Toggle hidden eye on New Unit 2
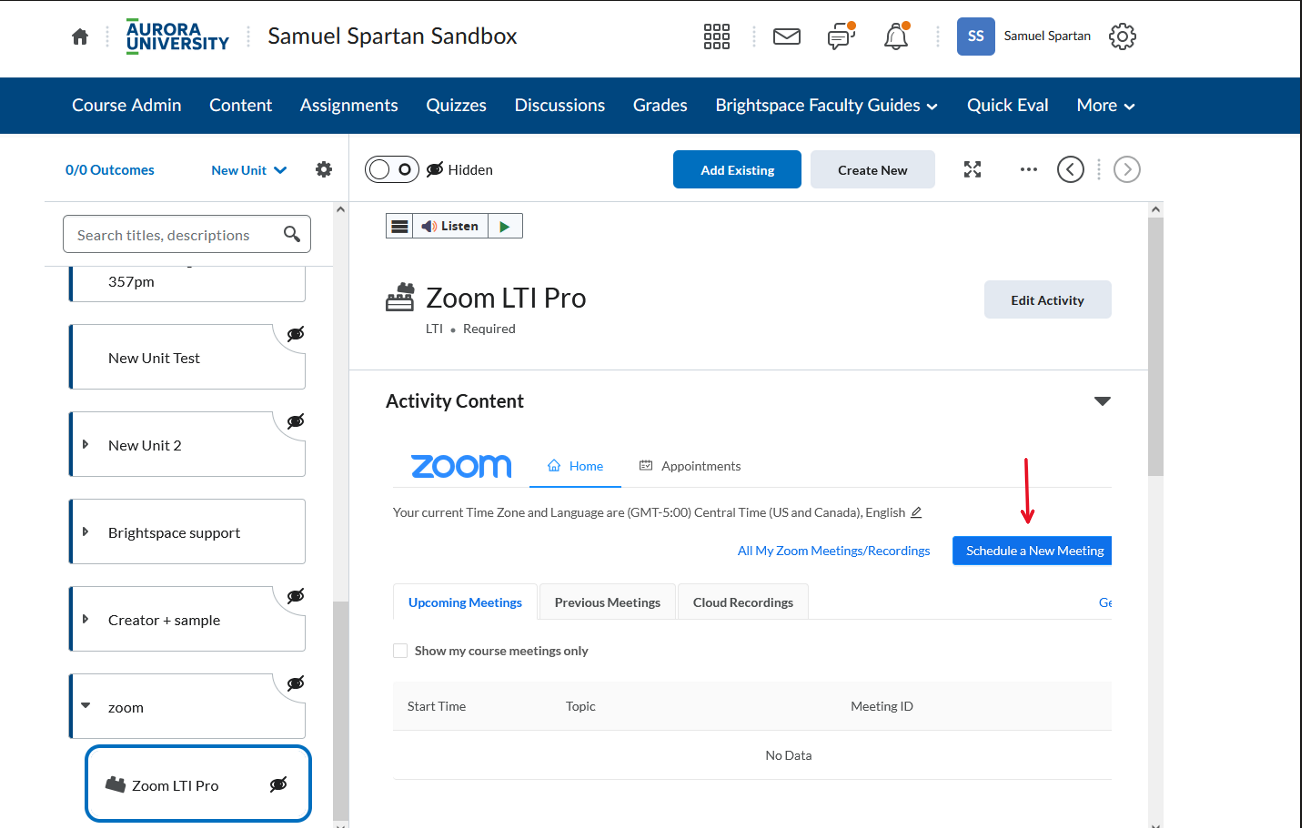The image size is (1302, 828). point(295,421)
